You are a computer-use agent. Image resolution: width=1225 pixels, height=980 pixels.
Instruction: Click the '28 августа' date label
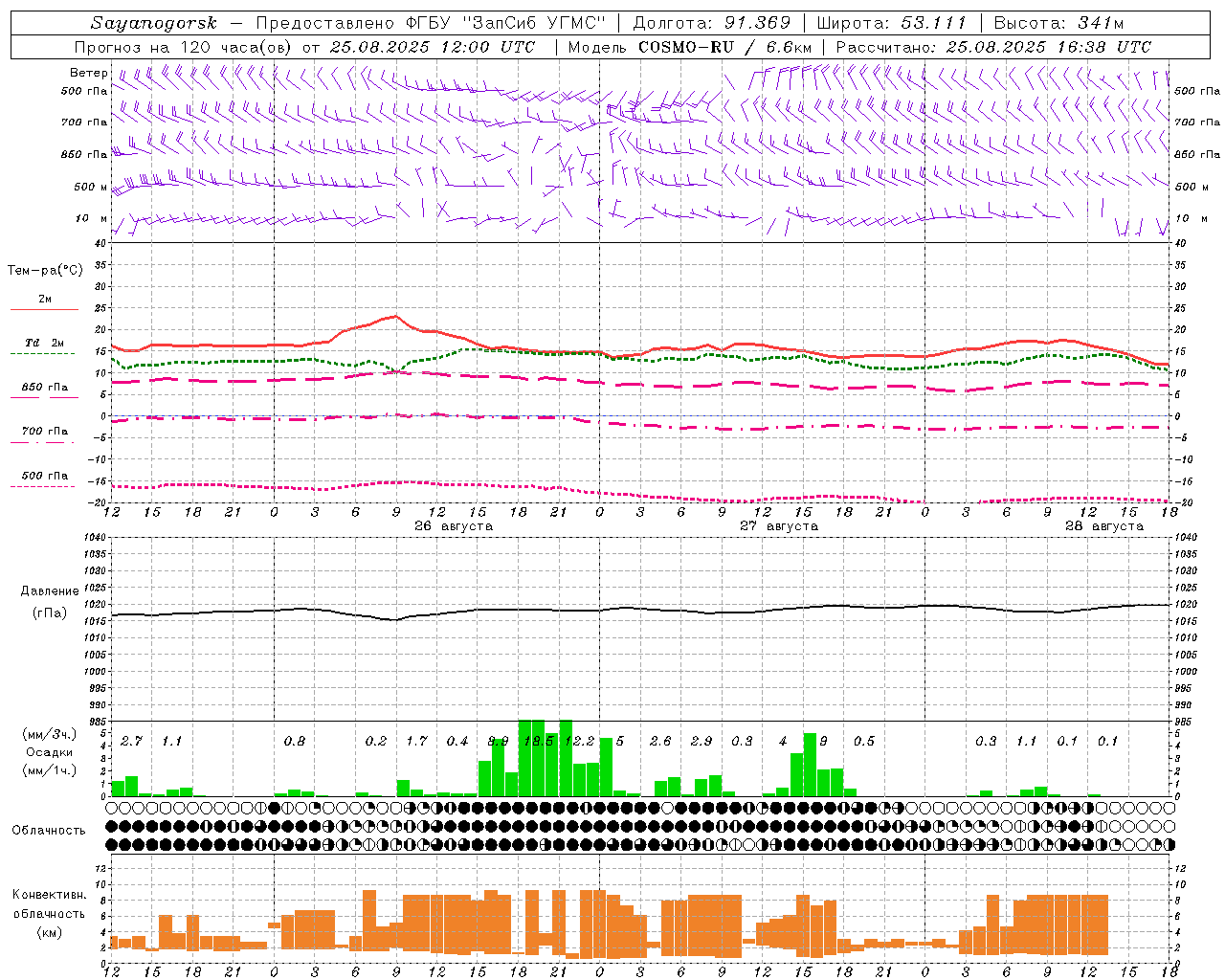pos(1104,526)
